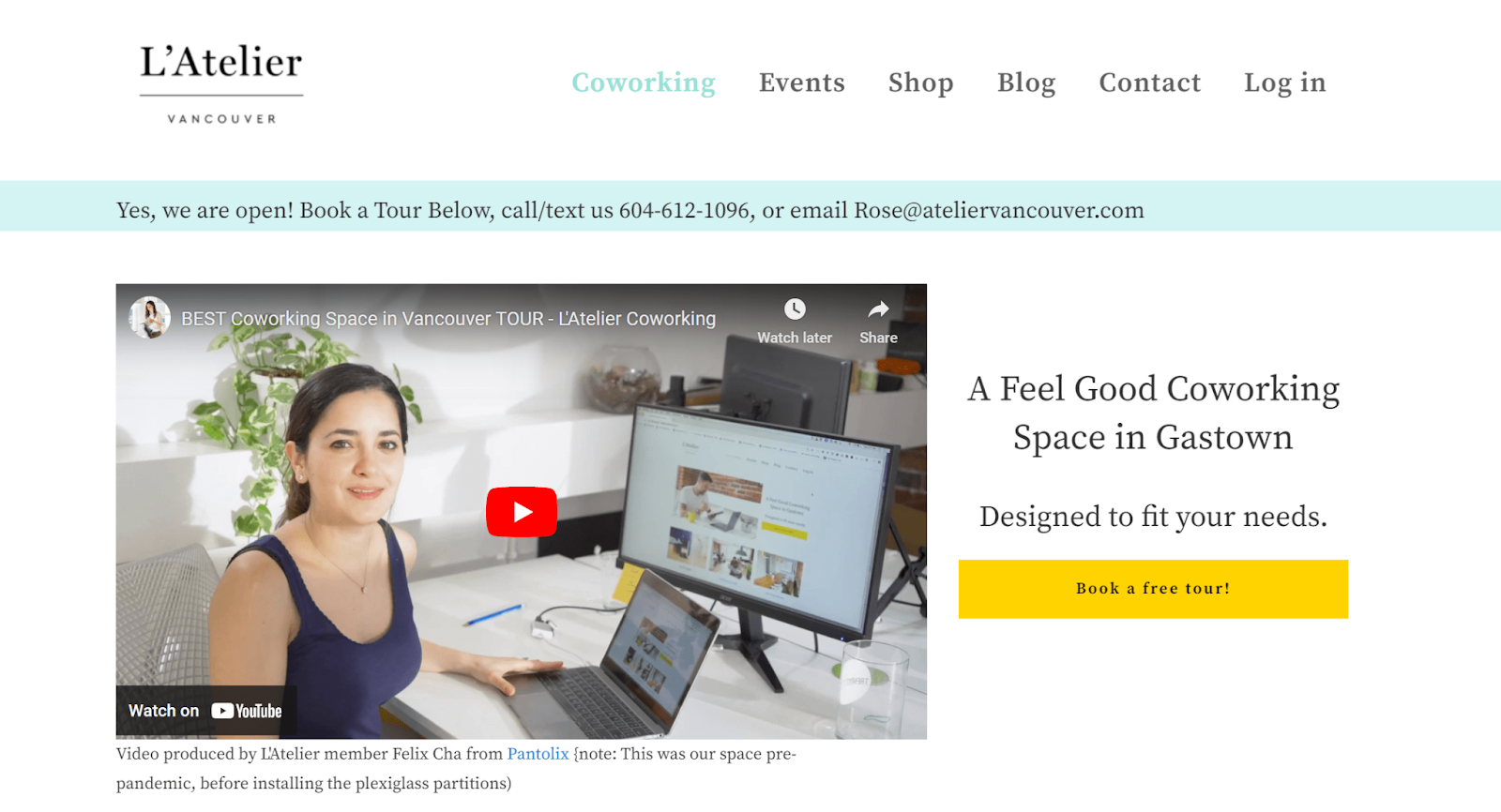The width and height of the screenshot is (1501, 812).
Task: Click the Share arrow icon
Action: click(878, 309)
